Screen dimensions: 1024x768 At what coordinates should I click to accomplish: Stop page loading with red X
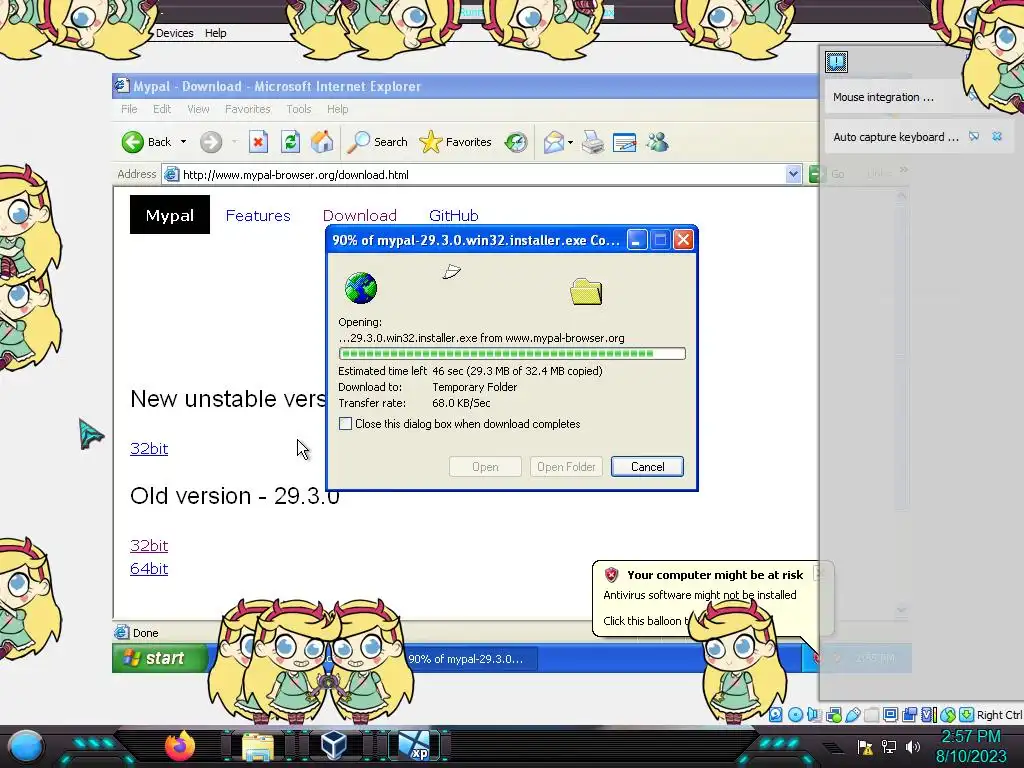coord(259,142)
